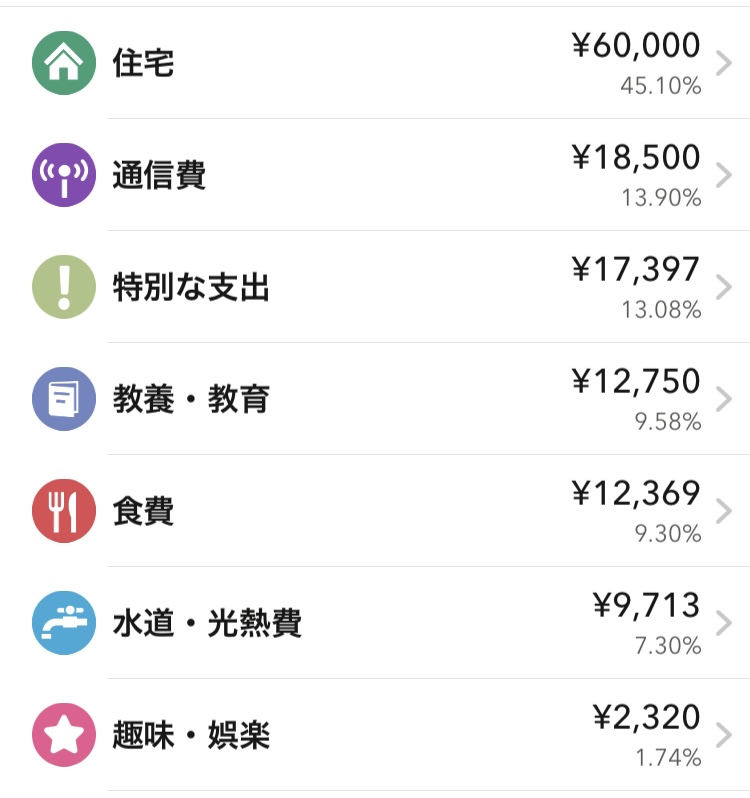
Task: Open the 水道・光熱費 category label
Action: tap(207, 624)
